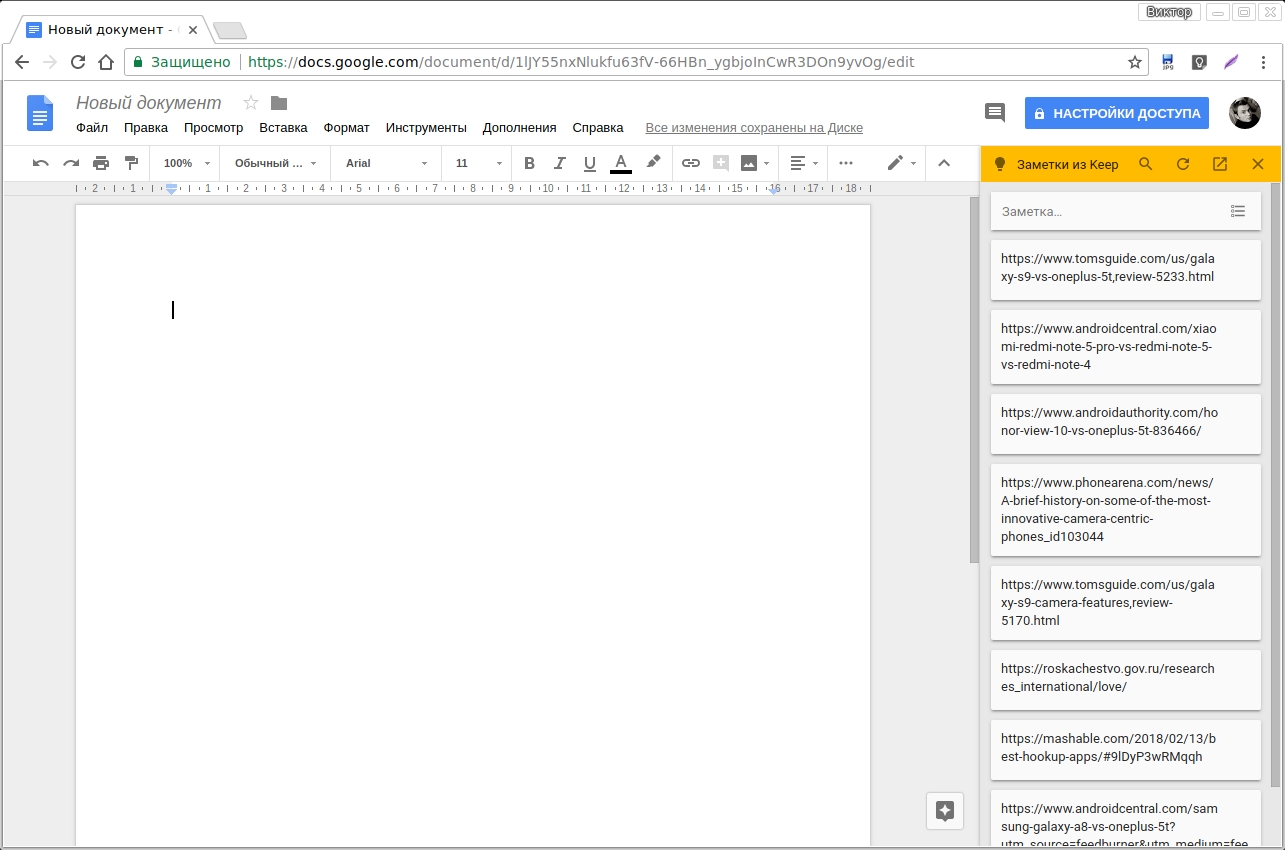This screenshot has height=850, width=1285.
Task: Open the 100% zoom dropdown
Action: tap(187, 163)
